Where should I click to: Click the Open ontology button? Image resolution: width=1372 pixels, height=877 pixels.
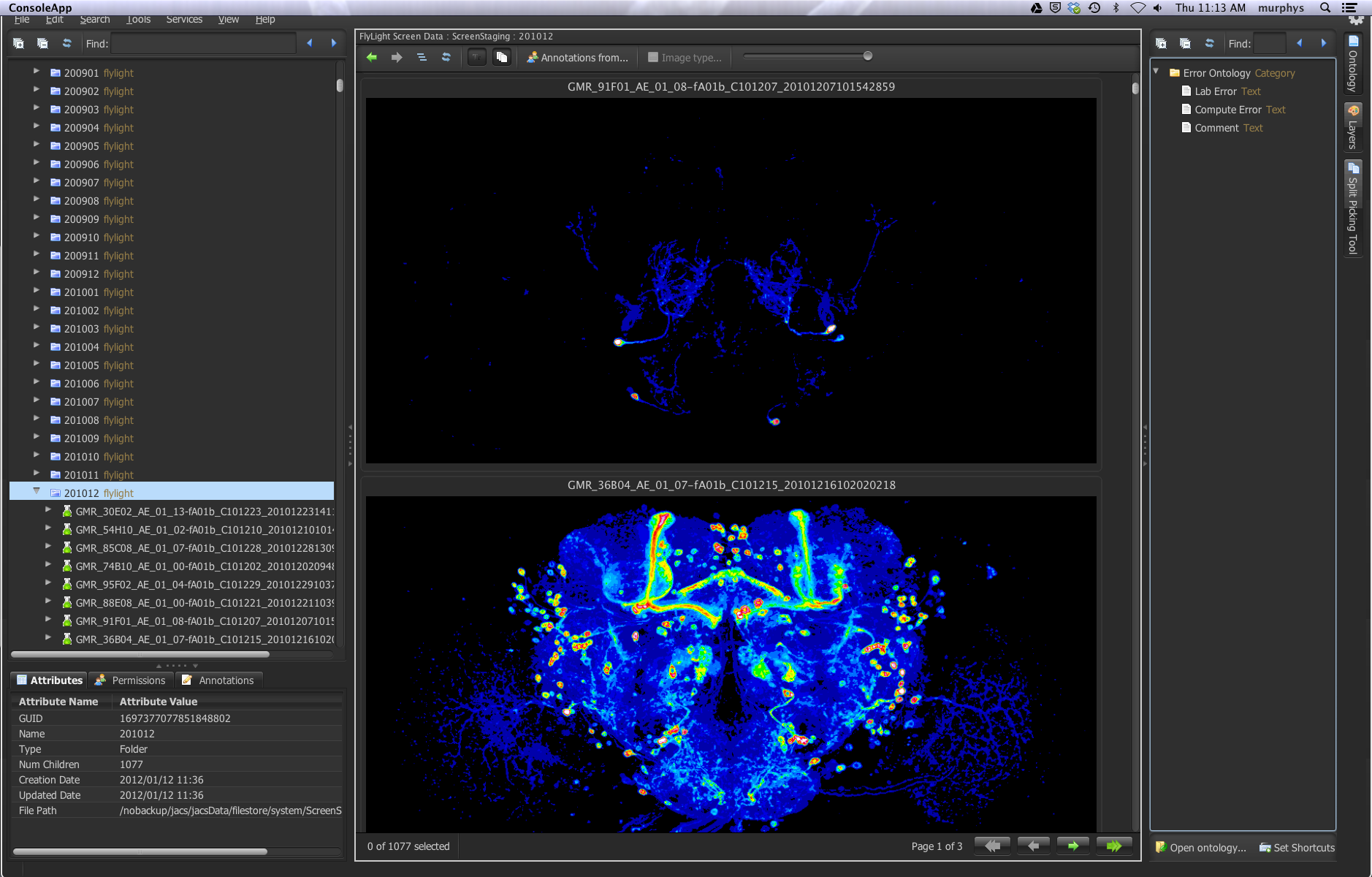coord(1200,848)
